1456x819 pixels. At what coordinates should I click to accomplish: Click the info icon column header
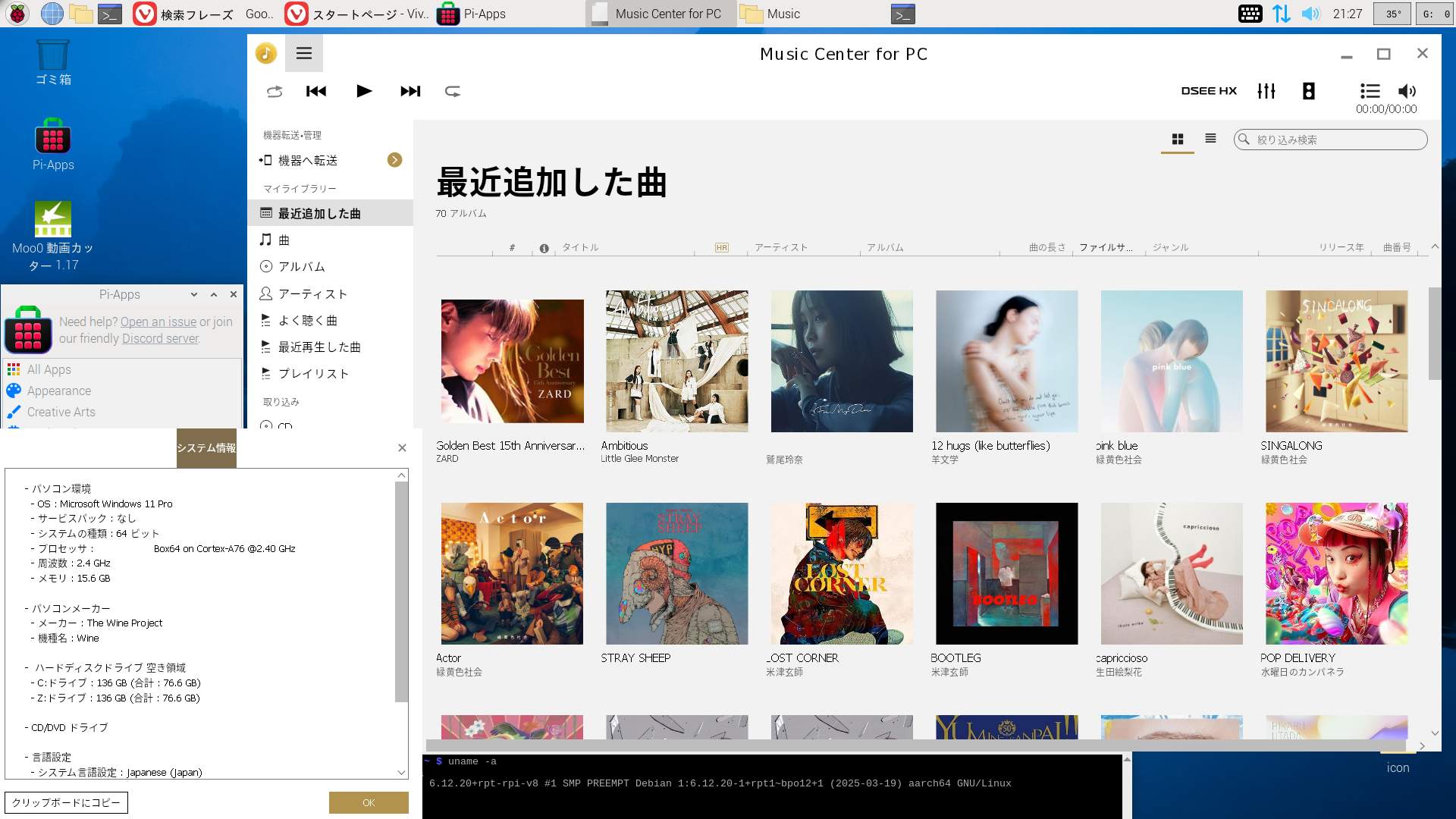click(544, 248)
